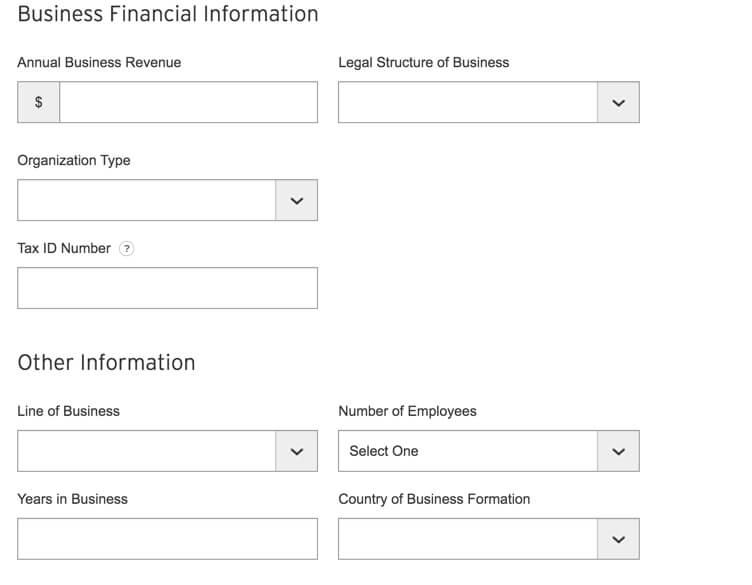Viewport: 752px width, 585px height.
Task: Click the Legal Structure of Business label
Action: pos(423,62)
